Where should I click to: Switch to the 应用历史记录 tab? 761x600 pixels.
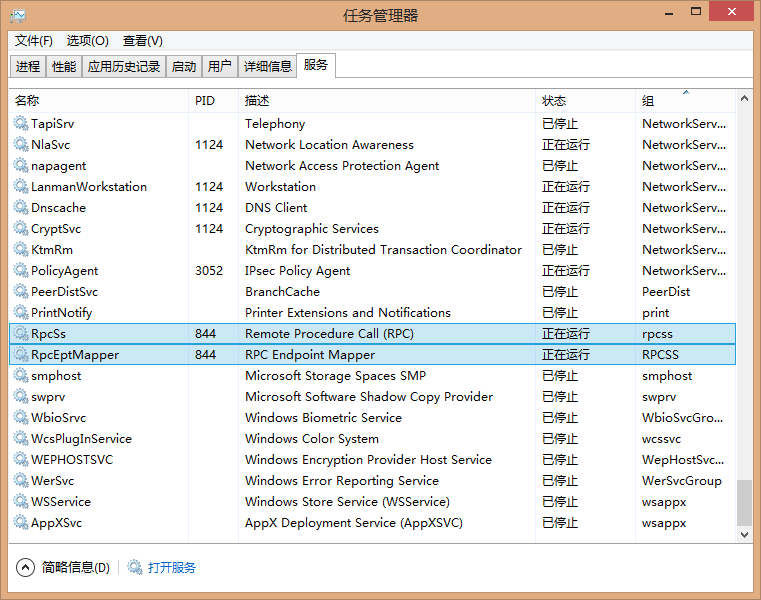124,67
